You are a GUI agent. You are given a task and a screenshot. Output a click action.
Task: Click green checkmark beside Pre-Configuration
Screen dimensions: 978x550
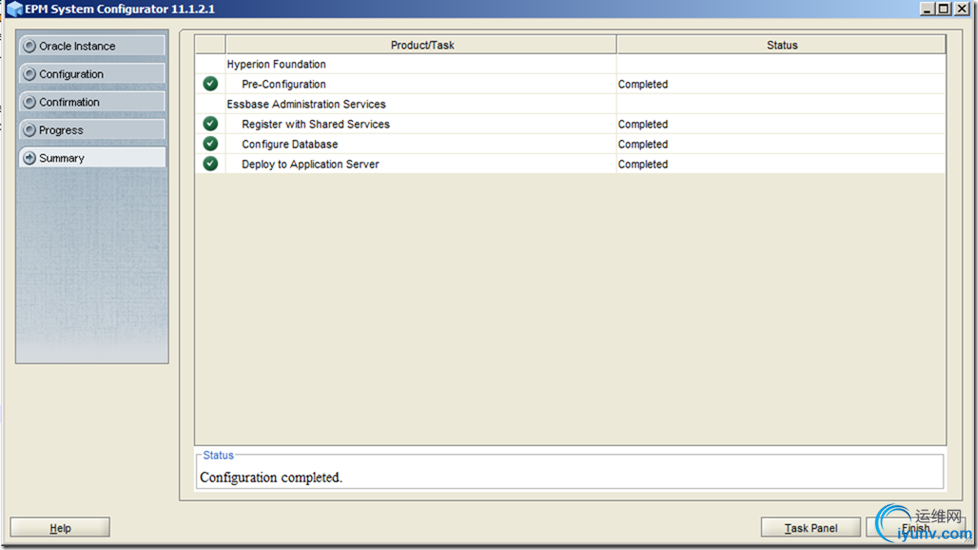pyautogui.click(x=211, y=84)
